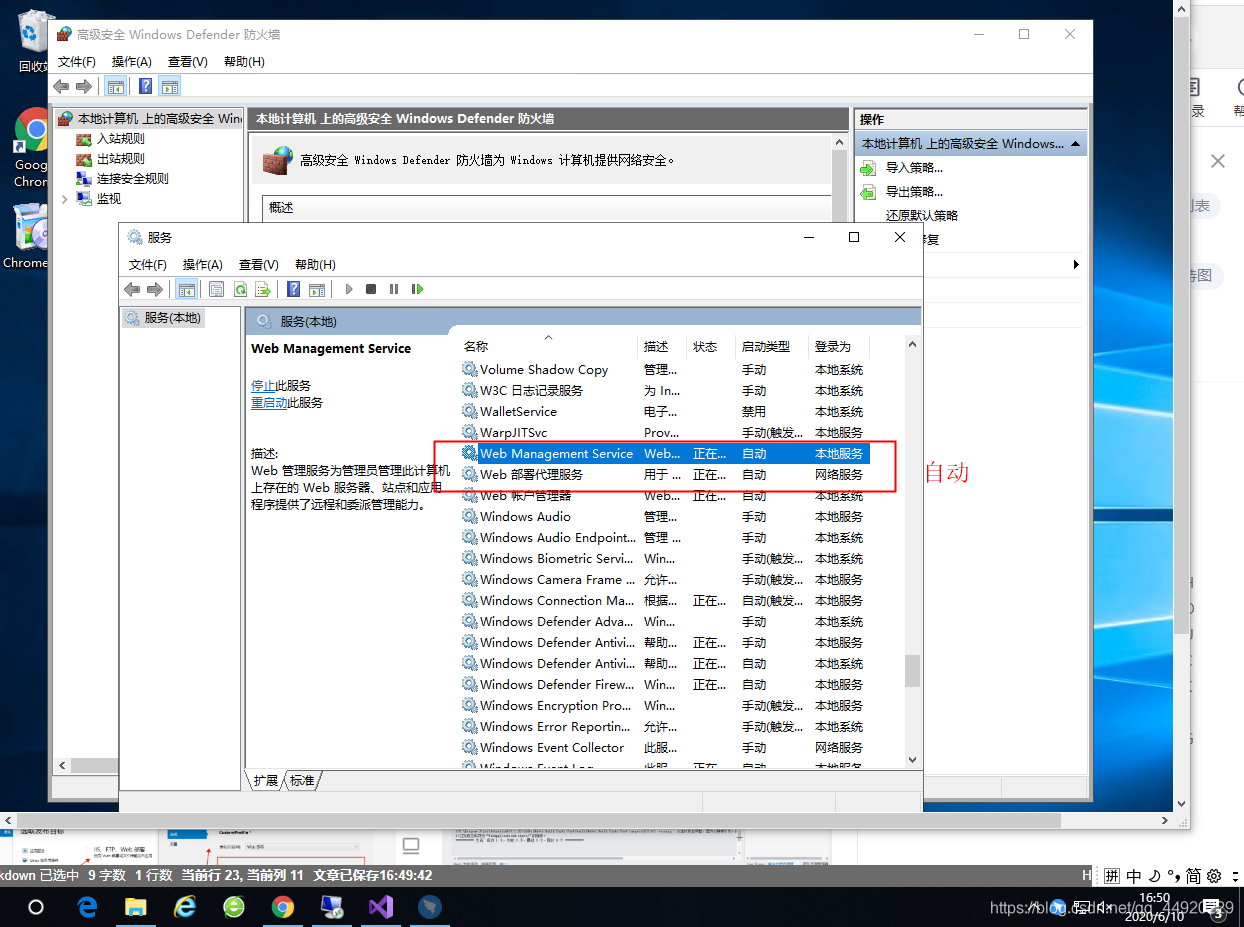
Task: Select 服务(本地) node in Services tree
Action: [x=163, y=317]
